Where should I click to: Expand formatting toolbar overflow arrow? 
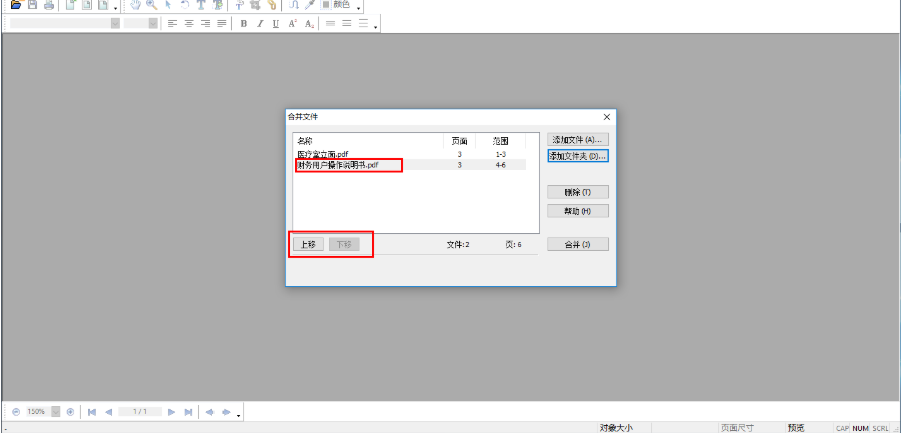(x=376, y=27)
